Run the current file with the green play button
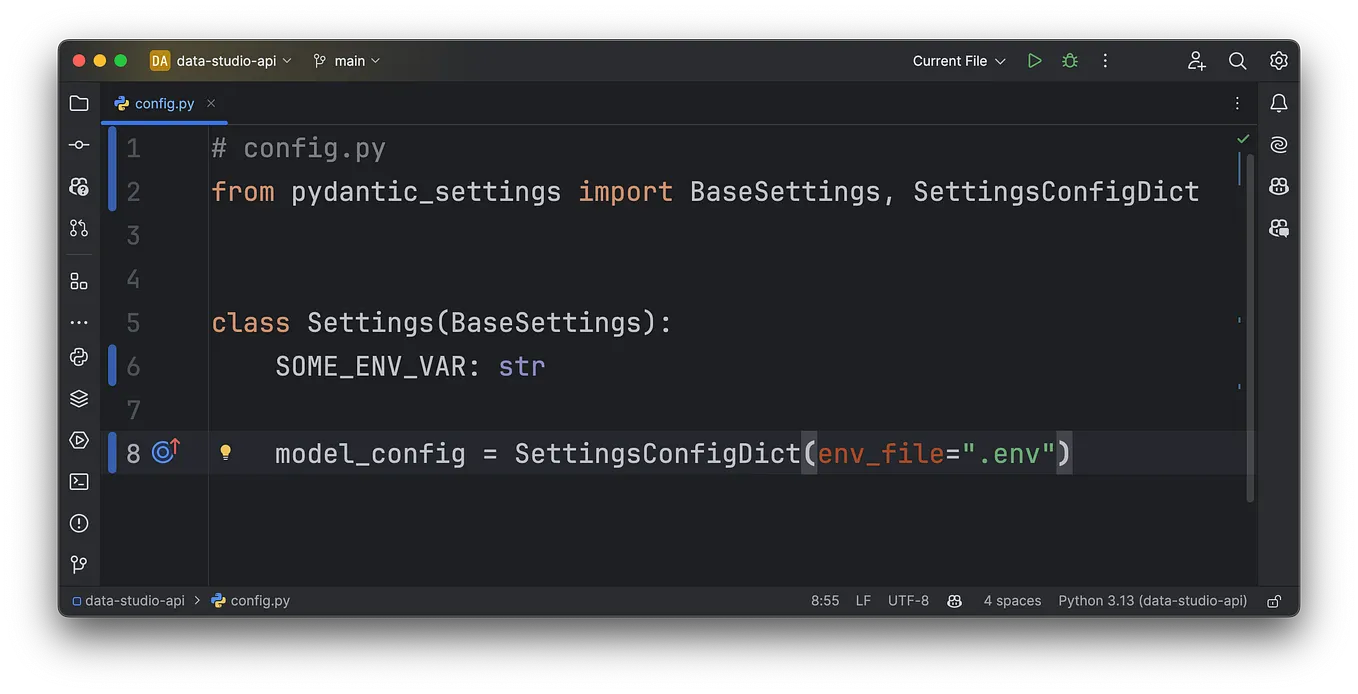1358x694 pixels. [x=1034, y=60]
